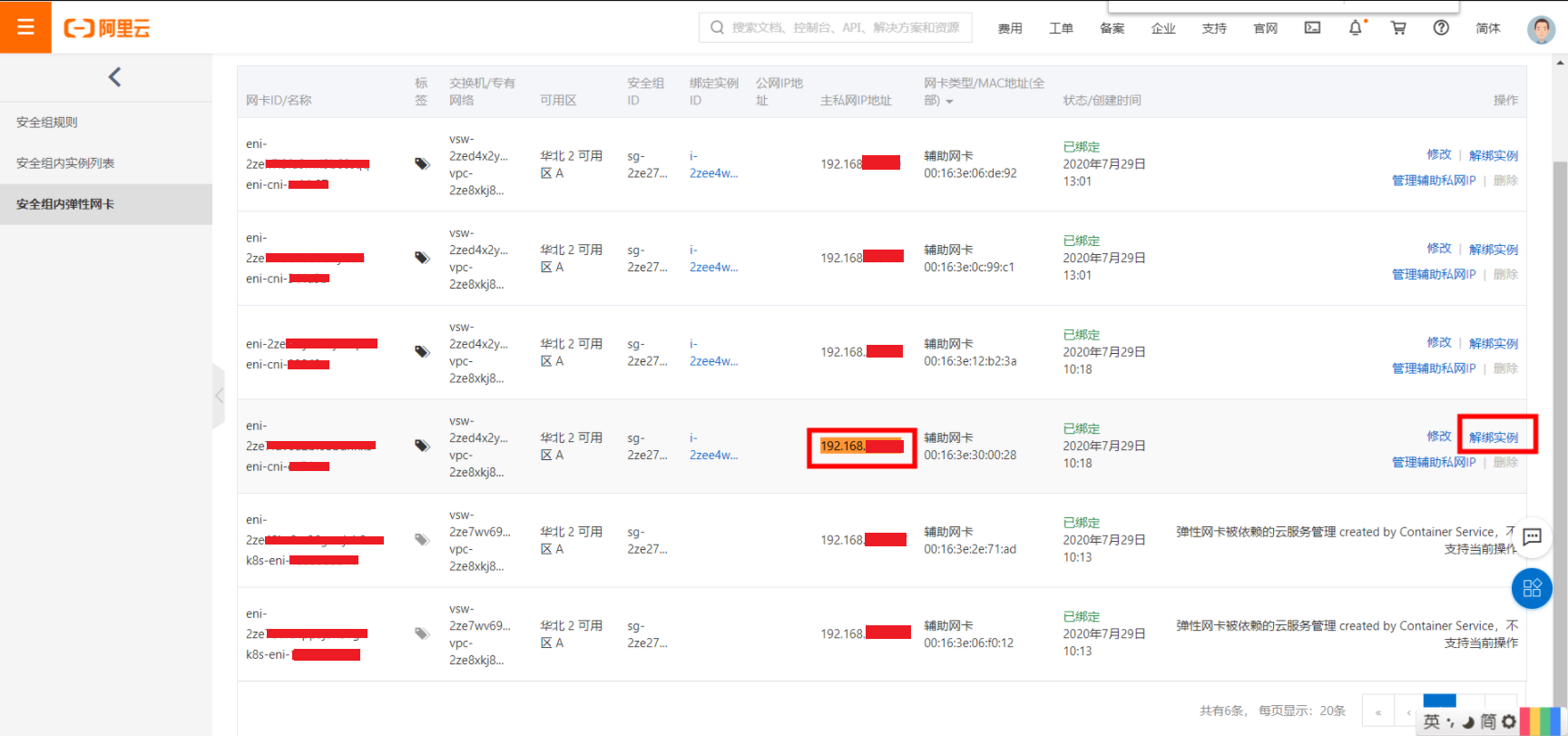Click tag icon for row 00:16:3e:2e:71:ad
The height and width of the screenshot is (736, 1568).
(422, 539)
